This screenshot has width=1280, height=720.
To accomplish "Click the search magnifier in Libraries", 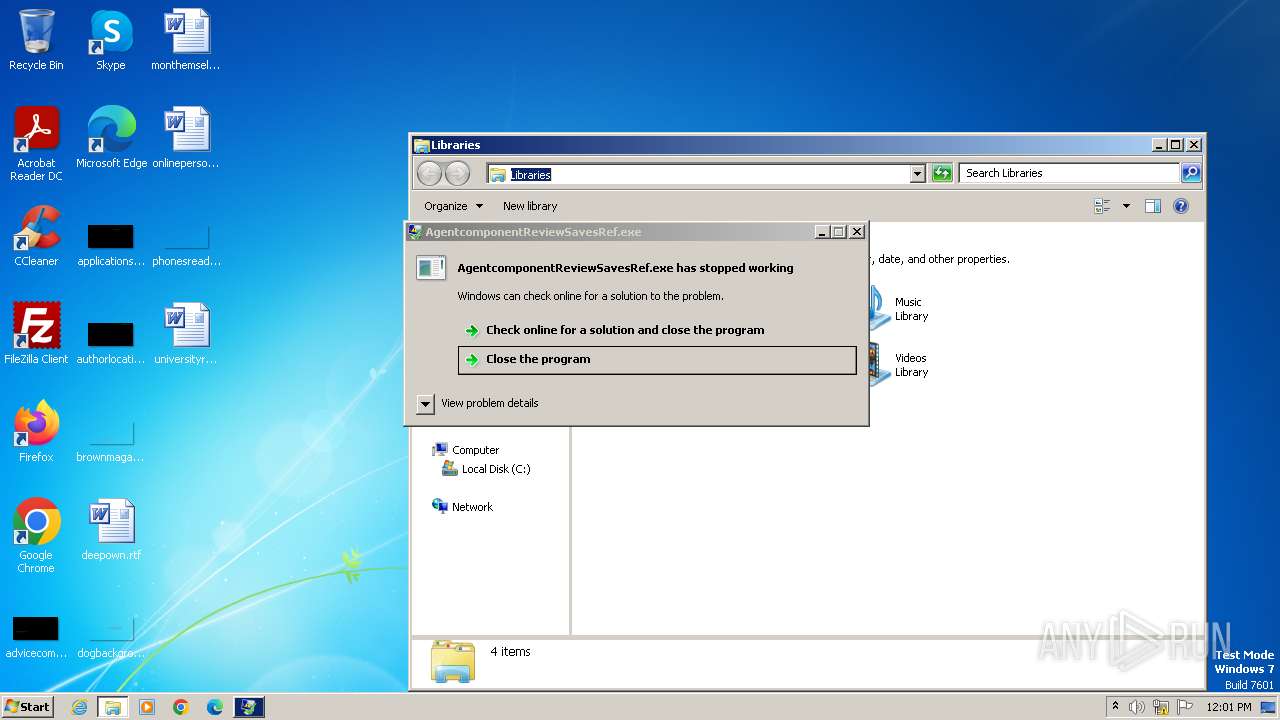I will 1190,173.
